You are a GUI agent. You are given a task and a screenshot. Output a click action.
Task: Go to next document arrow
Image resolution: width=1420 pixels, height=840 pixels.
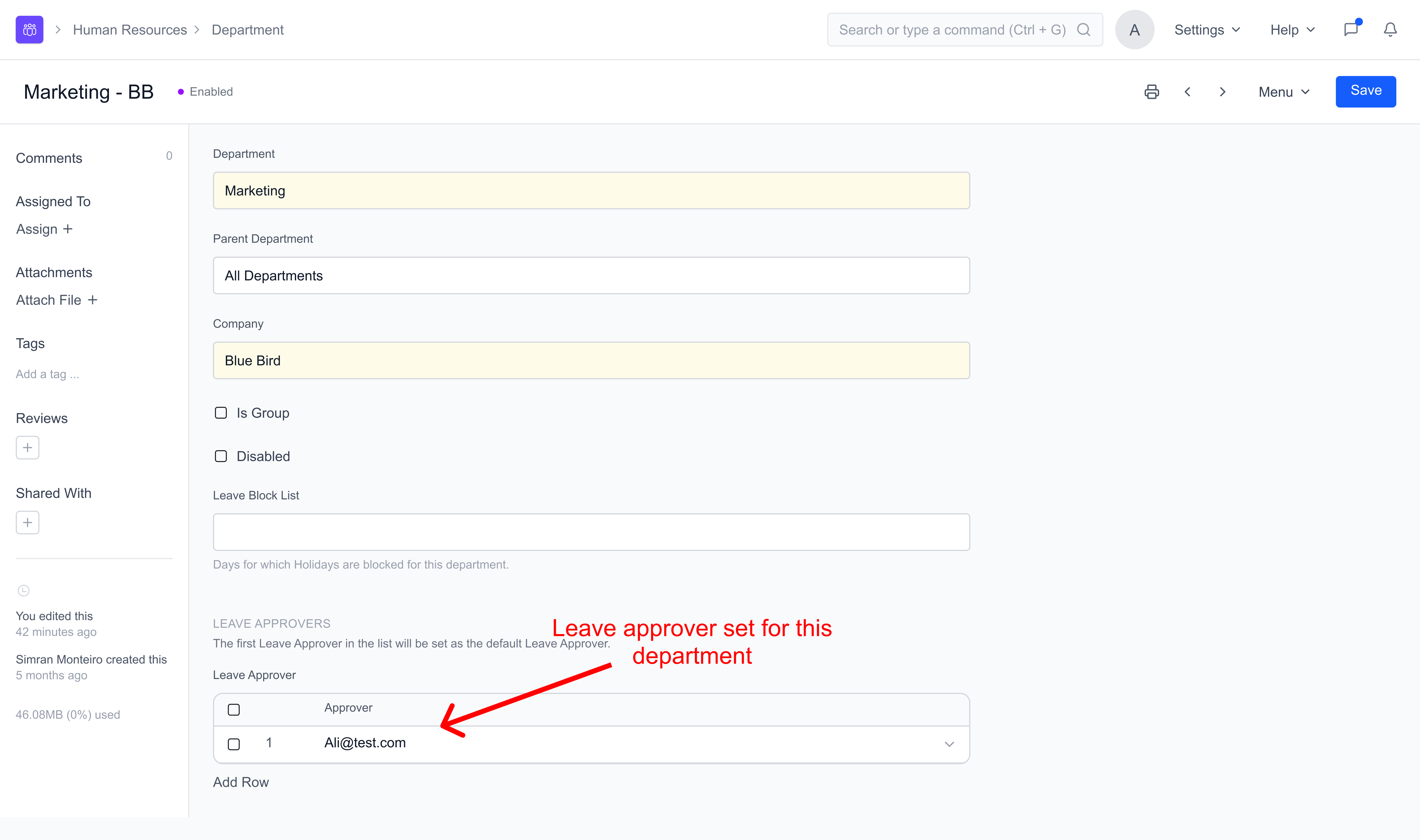pos(1223,92)
